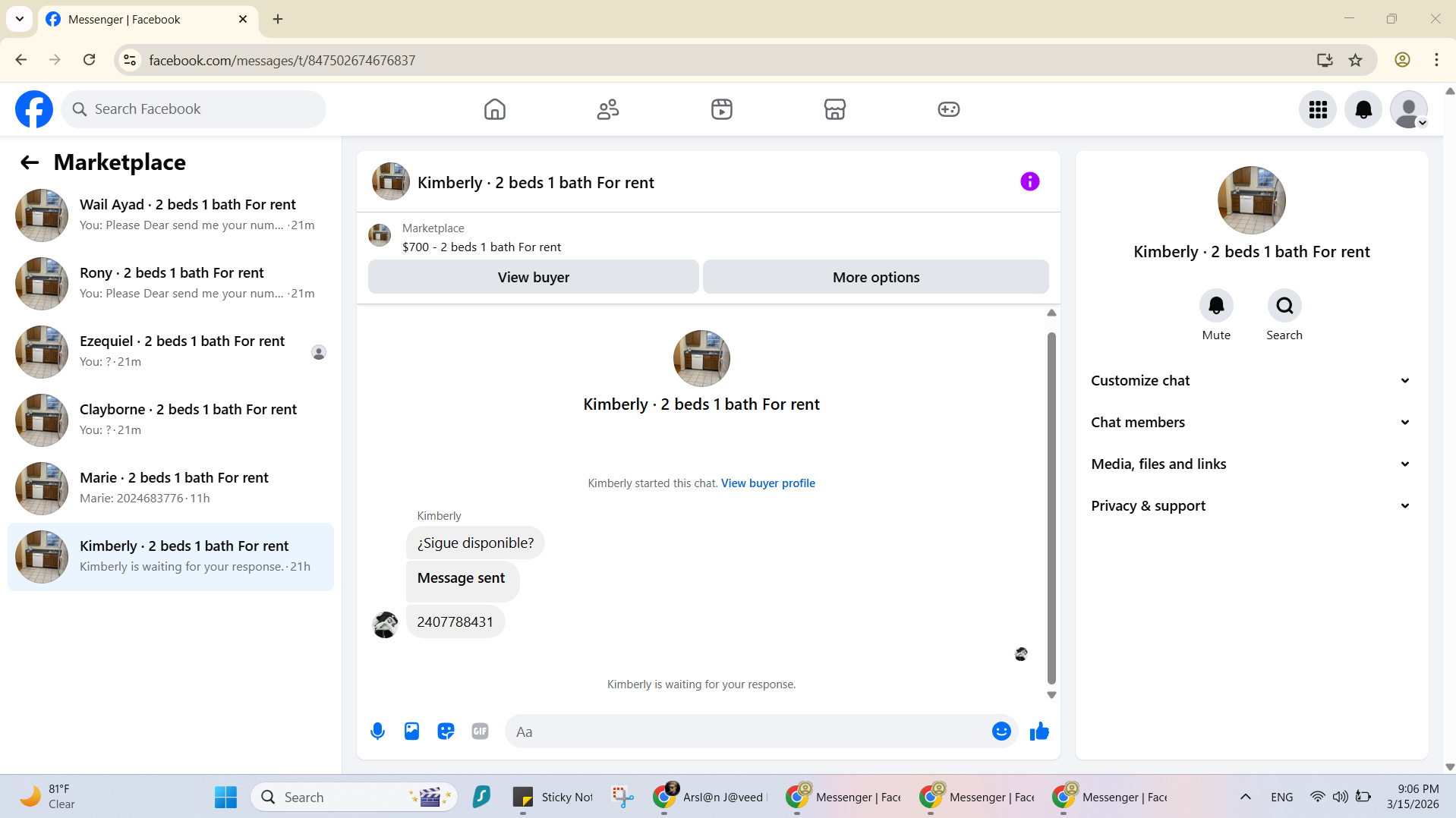This screenshot has width=1456, height=818.
Task: Open the Video (Reels) icon
Action: point(722,109)
